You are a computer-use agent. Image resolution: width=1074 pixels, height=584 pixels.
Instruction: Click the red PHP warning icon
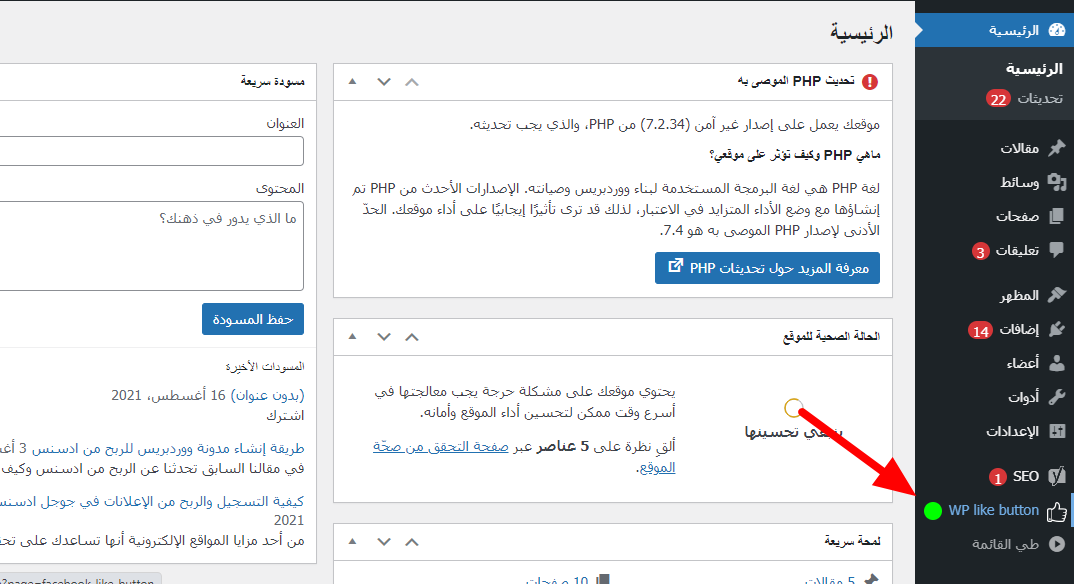[870, 82]
